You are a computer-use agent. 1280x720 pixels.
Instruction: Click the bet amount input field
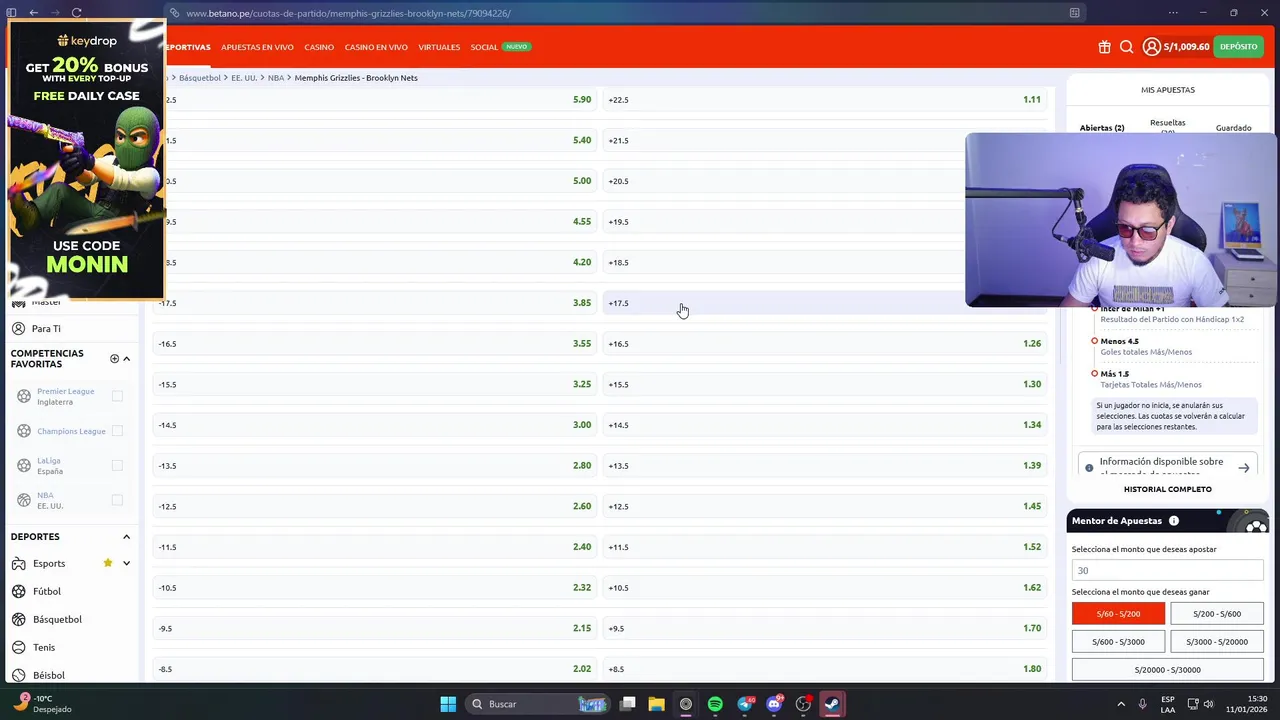[1168, 570]
